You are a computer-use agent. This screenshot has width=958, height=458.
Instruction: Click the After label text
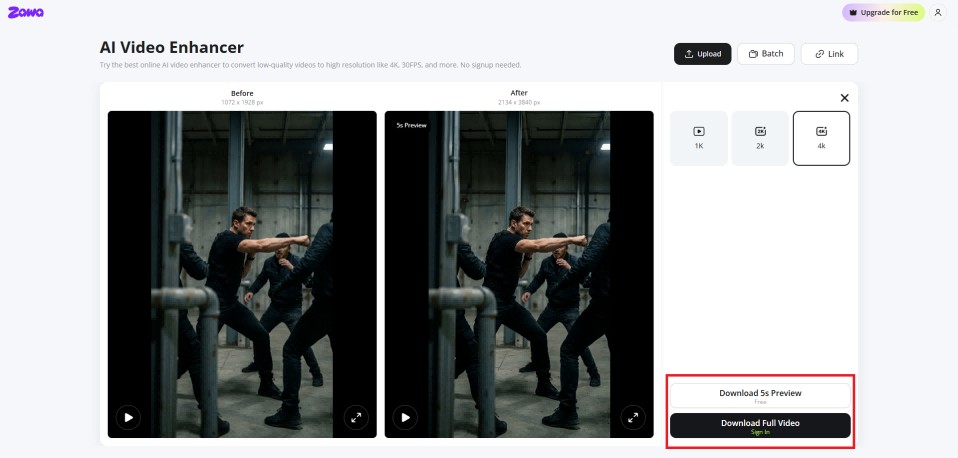519,93
